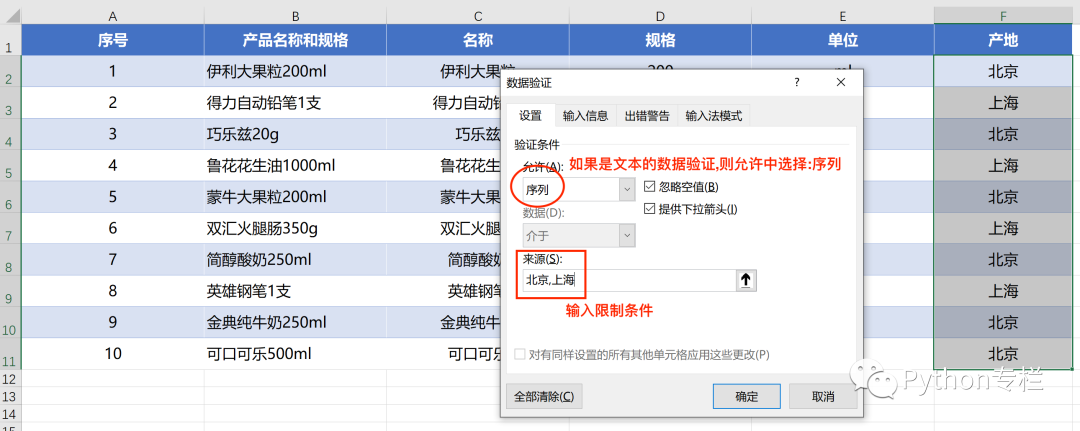
Task: Click the 序号 header cell
Action: [113, 40]
